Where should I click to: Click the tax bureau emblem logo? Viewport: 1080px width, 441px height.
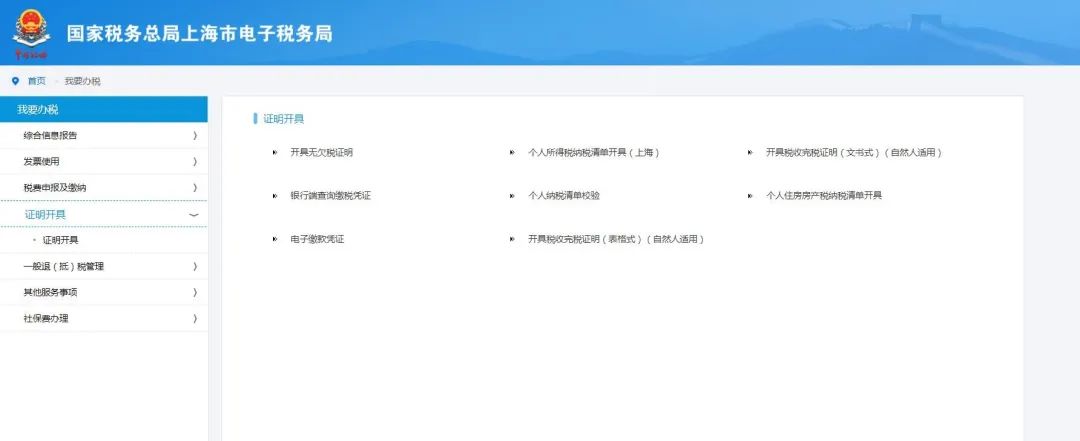[x=31, y=32]
